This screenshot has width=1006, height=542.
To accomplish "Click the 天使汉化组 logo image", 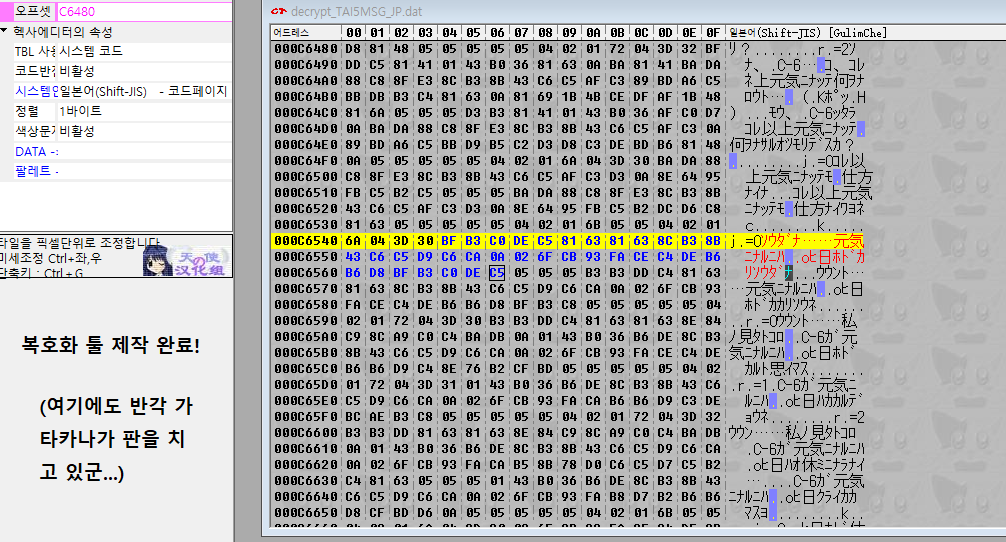I will [186, 260].
